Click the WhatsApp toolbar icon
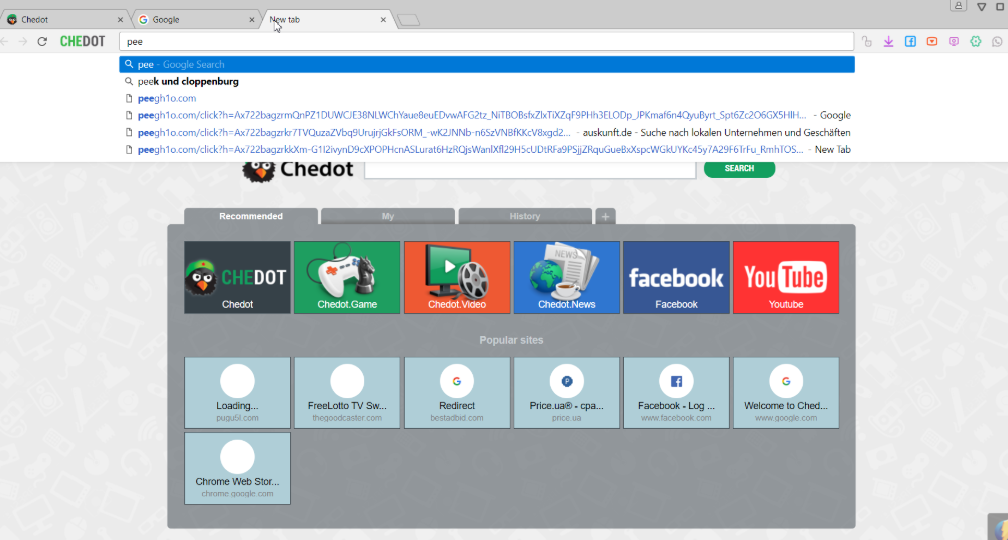Viewport: 1008px width, 540px height. point(998,42)
